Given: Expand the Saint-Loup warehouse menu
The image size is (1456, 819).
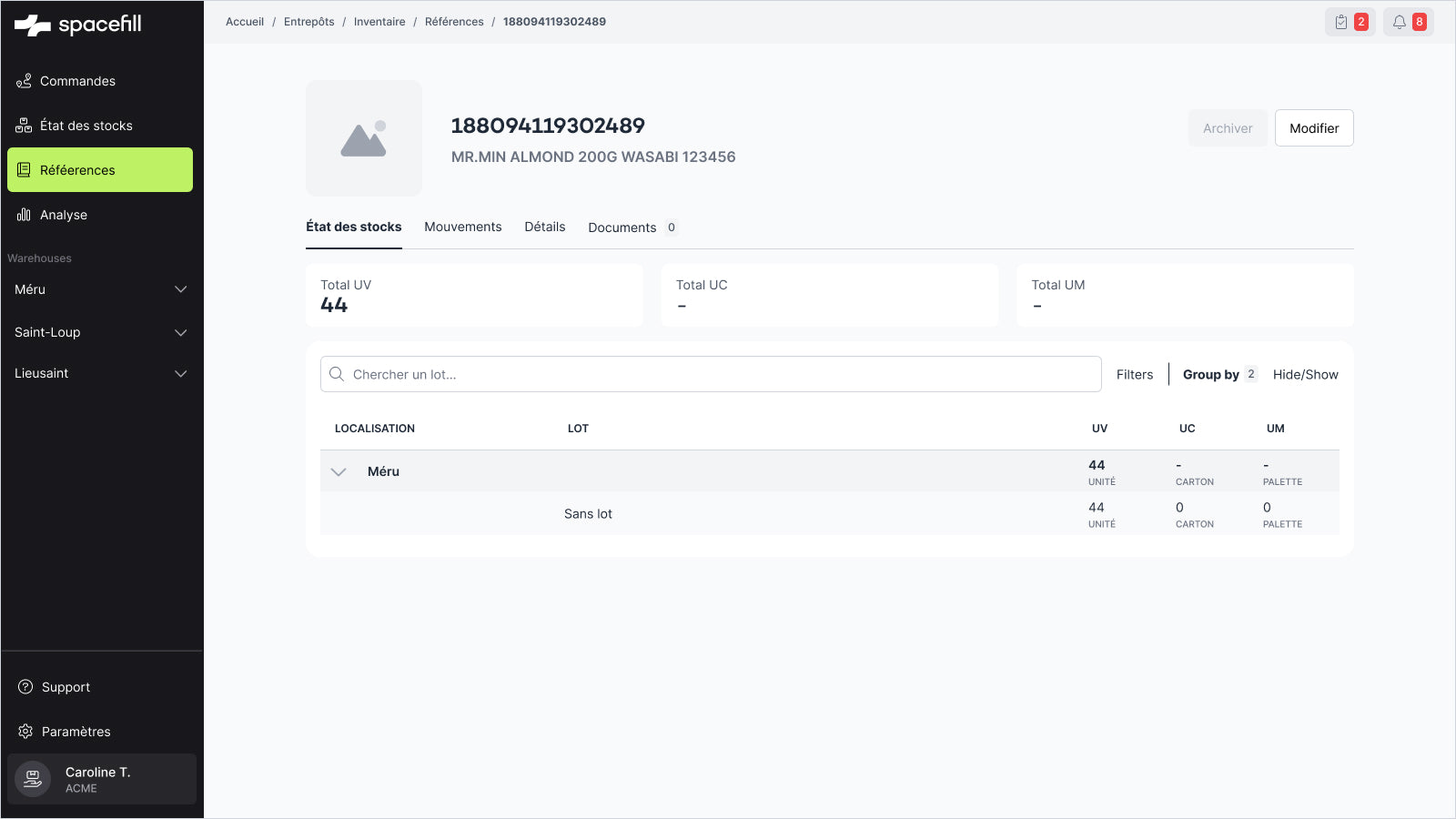Looking at the screenshot, I should coord(180,333).
